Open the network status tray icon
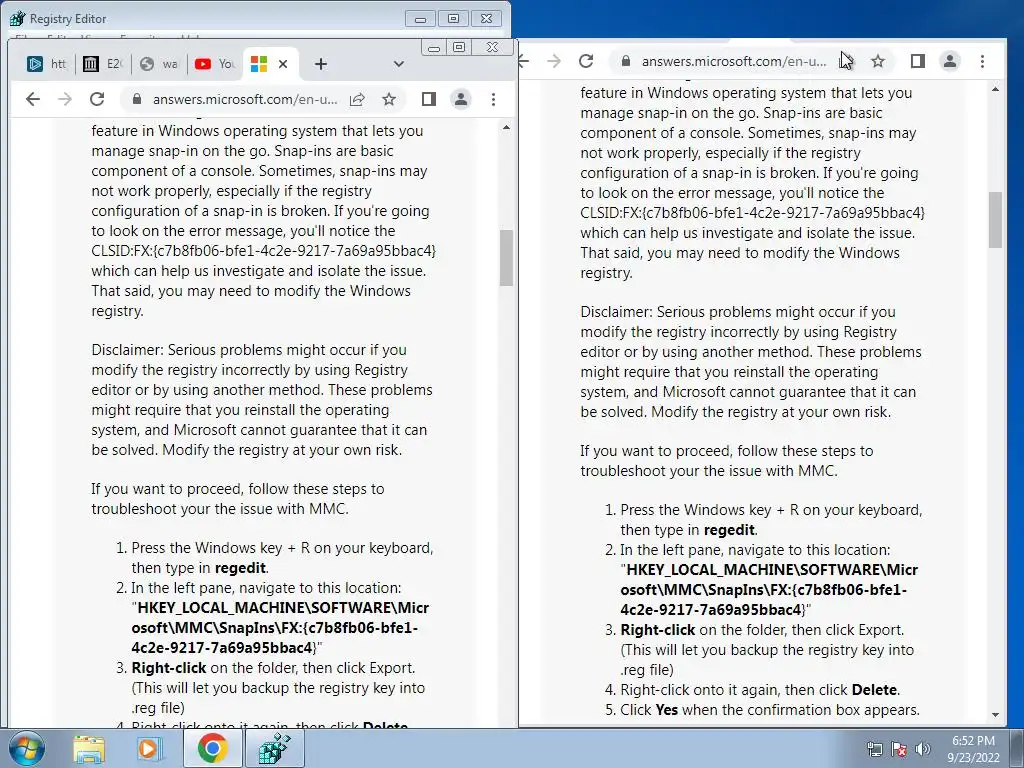Viewport: 1024px width, 768px height. pyautogui.click(x=874, y=749)
